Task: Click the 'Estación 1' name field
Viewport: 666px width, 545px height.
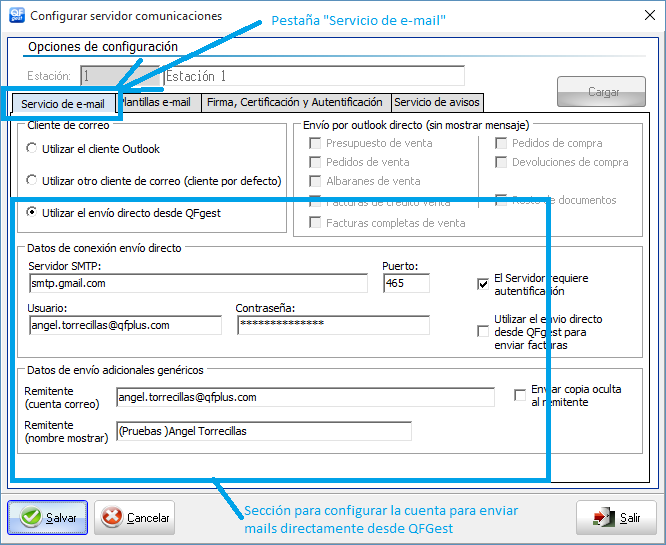Action: pos(314,76)
